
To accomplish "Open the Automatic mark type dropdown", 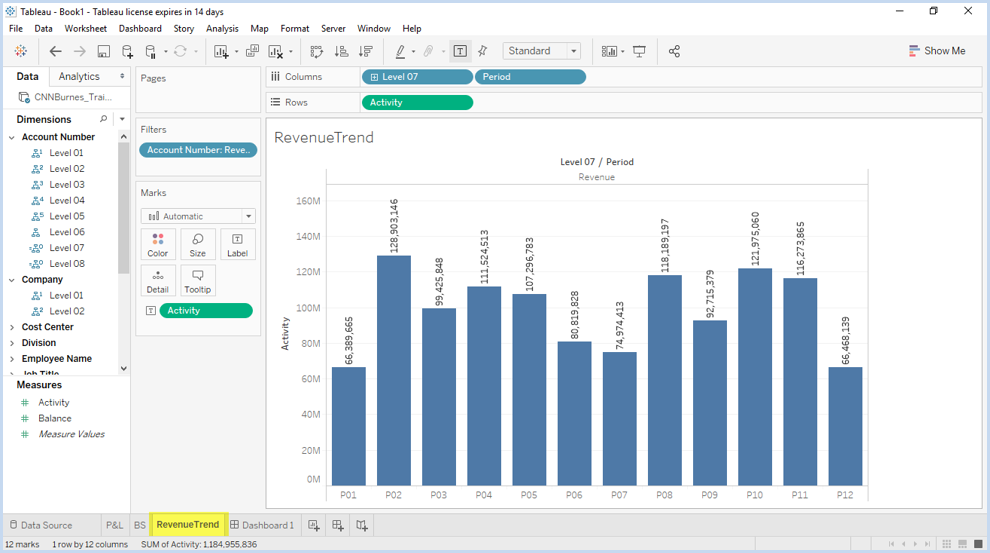I will (x=198, y=216).
